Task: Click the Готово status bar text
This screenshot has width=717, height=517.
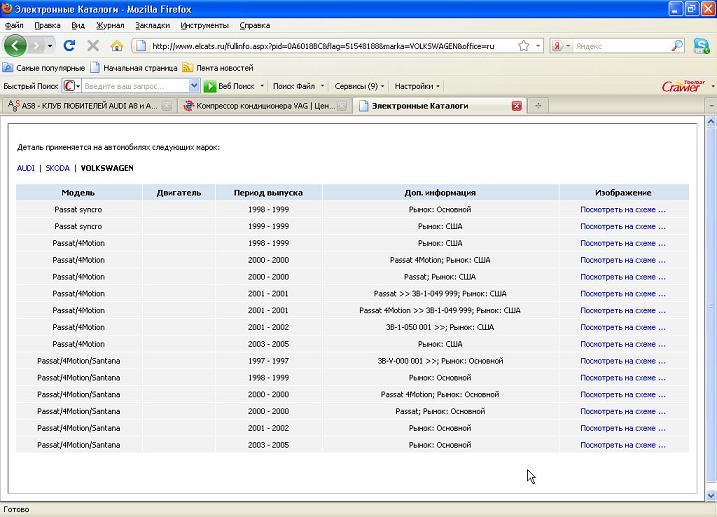Action: (x=16, y=509)
